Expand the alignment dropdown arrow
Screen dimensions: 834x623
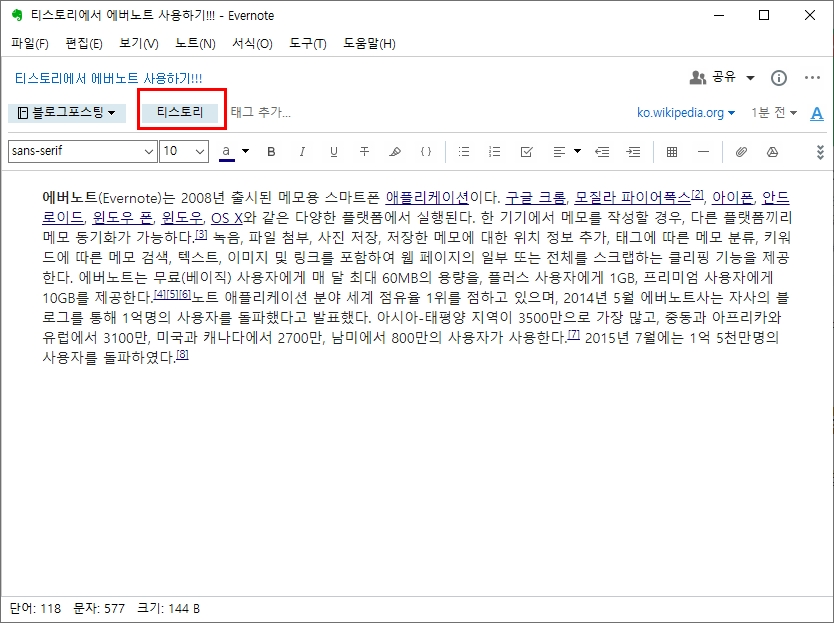578,151
